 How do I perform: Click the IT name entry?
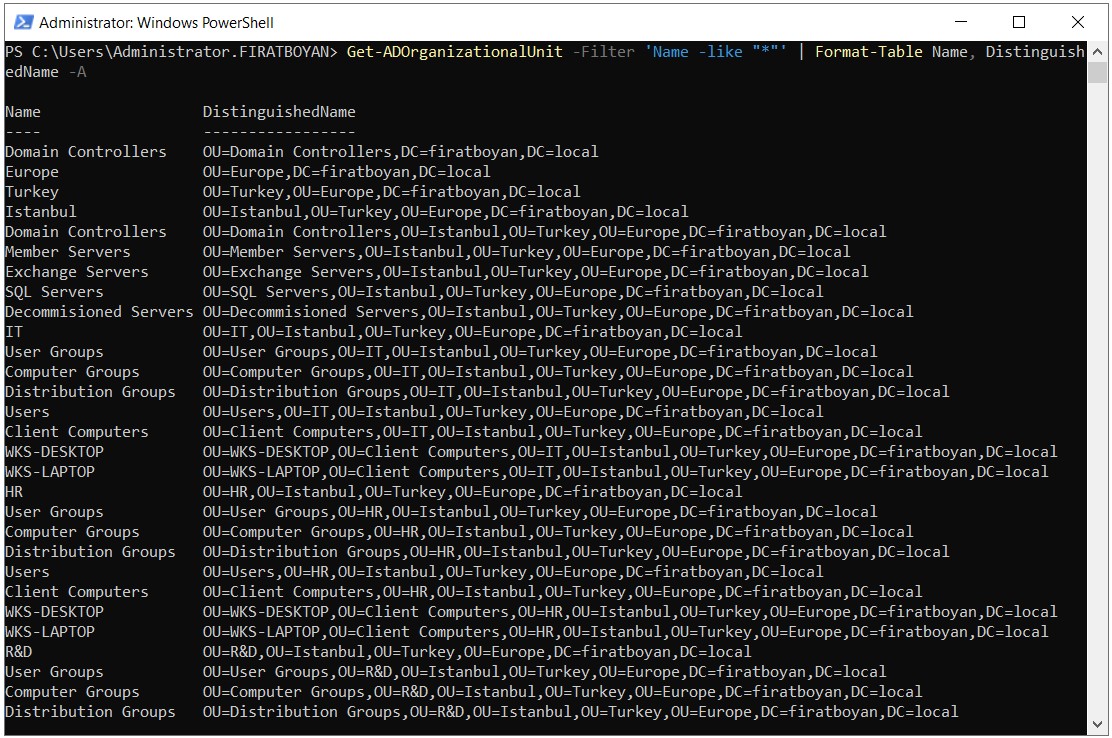(13, 332)
